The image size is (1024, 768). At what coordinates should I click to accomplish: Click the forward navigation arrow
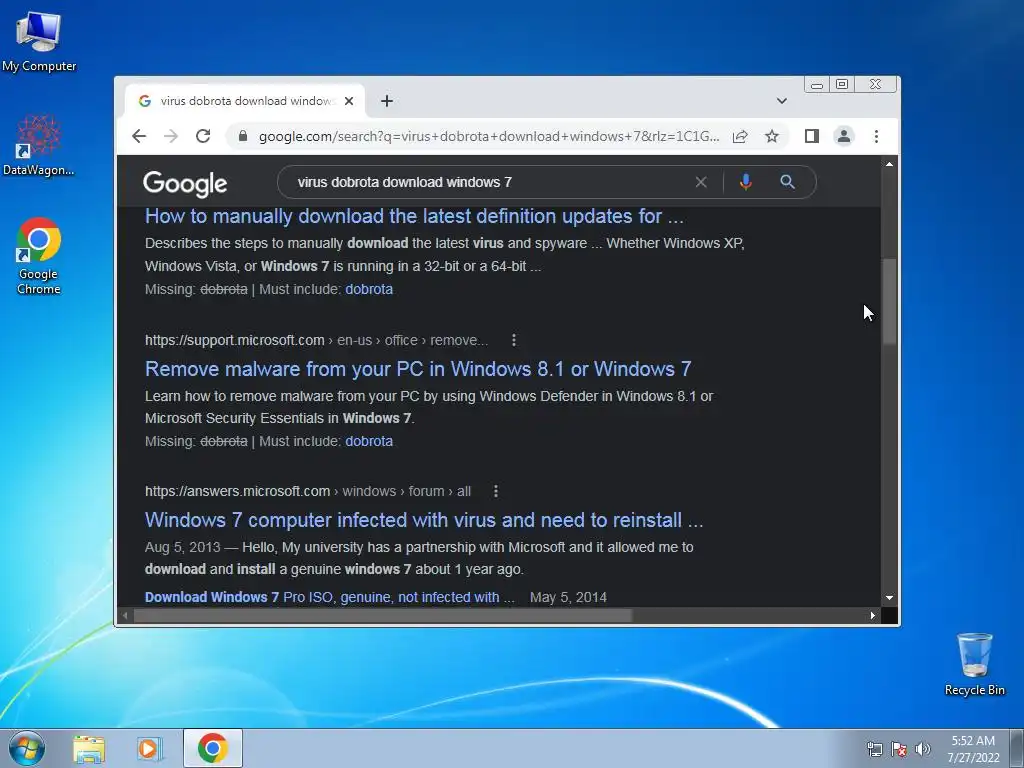click(171, 136)
